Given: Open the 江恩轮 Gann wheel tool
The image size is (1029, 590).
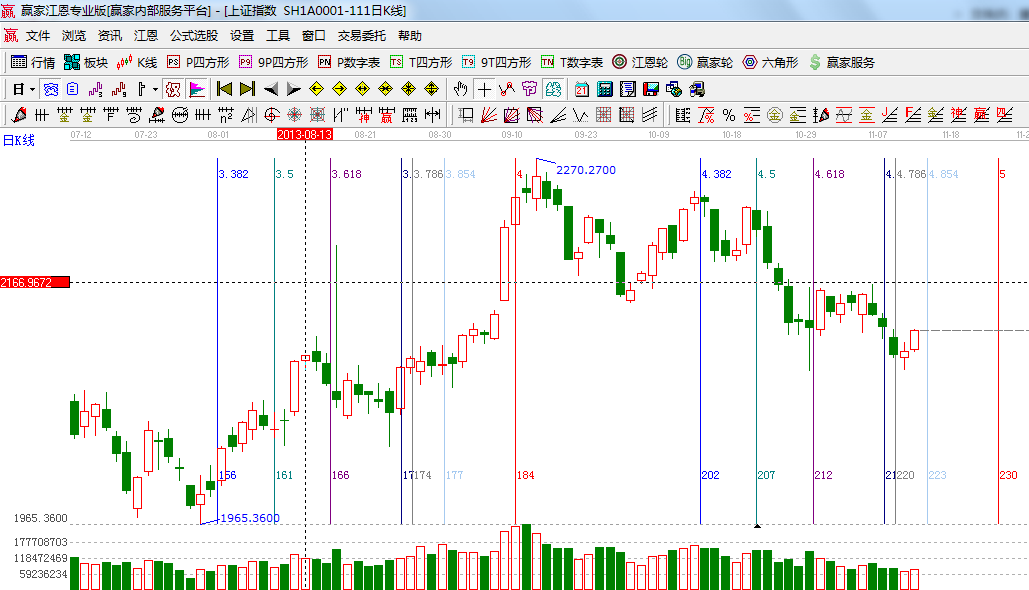Looking at the screenshot, I should coord(640,62).
